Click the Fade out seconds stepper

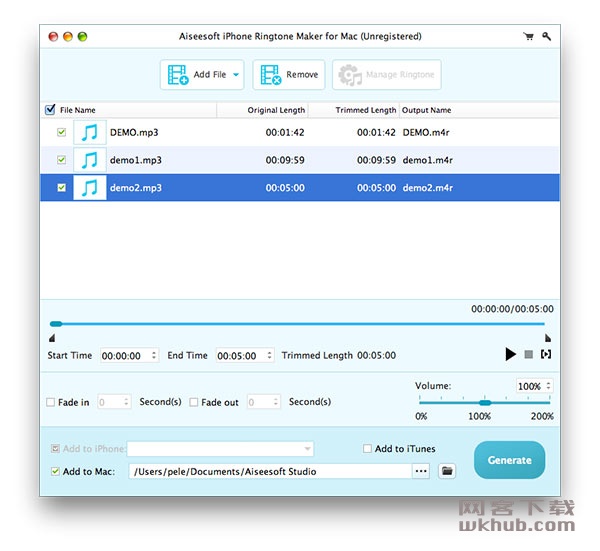276,402
